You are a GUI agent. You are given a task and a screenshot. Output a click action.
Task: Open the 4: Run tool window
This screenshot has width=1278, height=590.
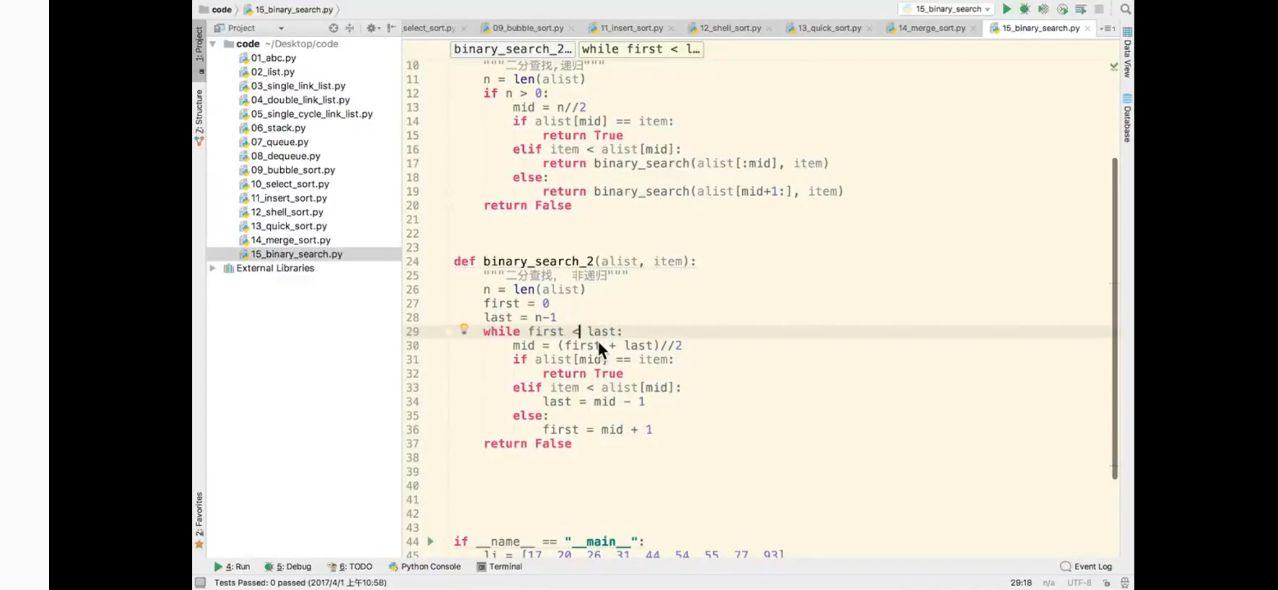coord(232,566)
